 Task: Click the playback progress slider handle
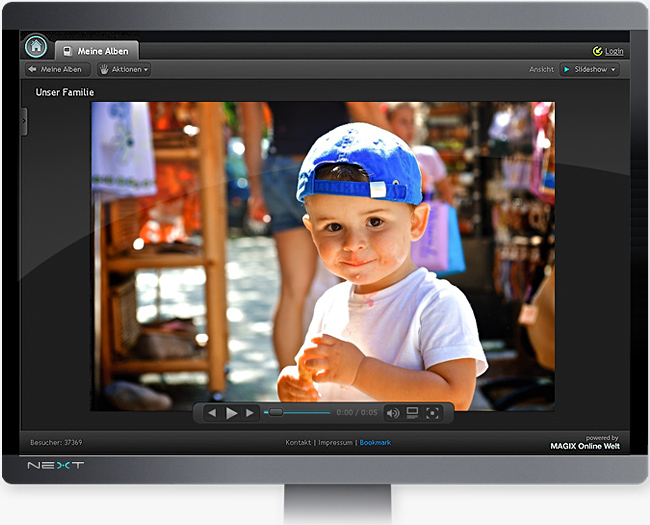[276, 412]
